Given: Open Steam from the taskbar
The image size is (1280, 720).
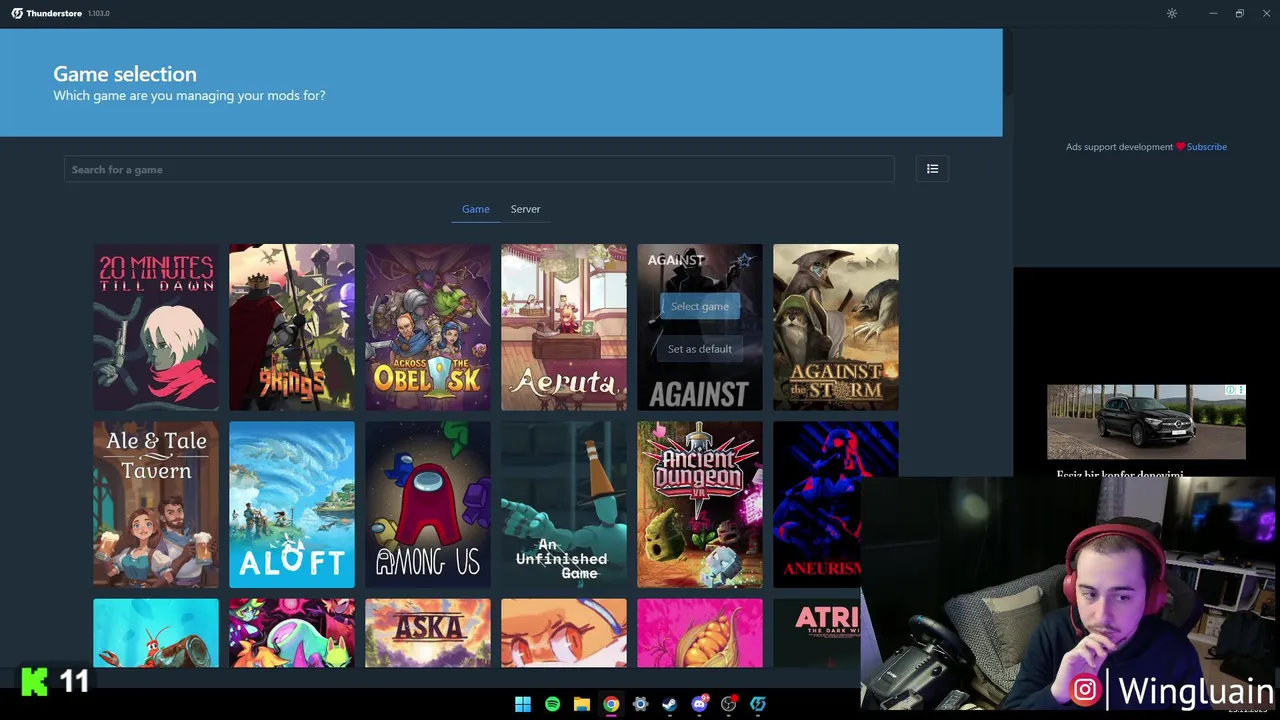Looking at the screenshot, I should tap(669, 704).
